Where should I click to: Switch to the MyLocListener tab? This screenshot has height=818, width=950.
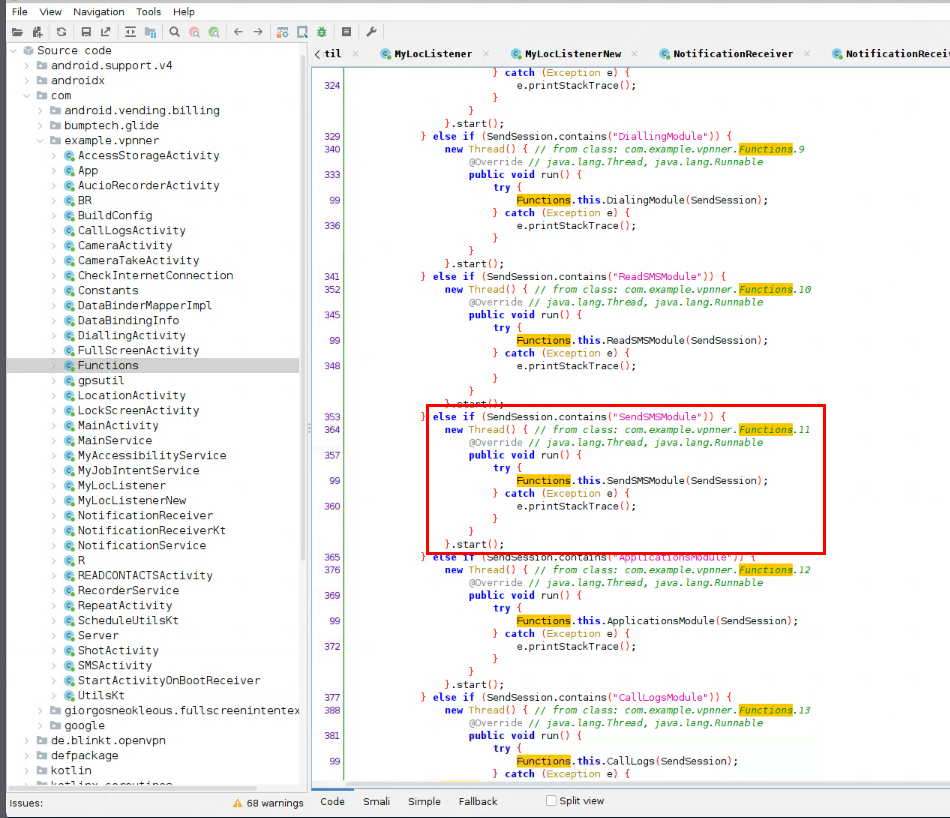(x=432, y=54)
